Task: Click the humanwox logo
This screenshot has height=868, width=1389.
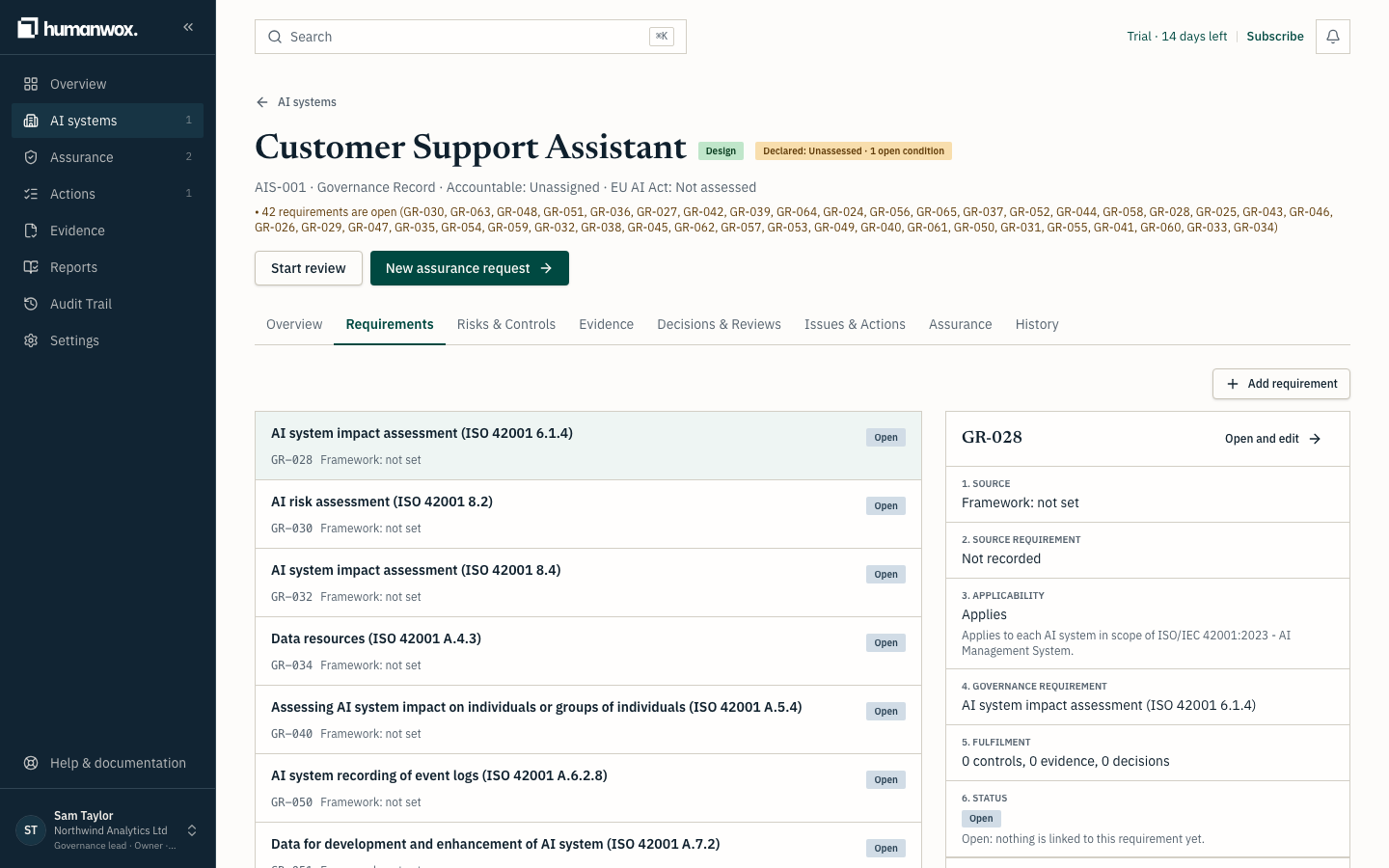Action: (x=78, y=28)
